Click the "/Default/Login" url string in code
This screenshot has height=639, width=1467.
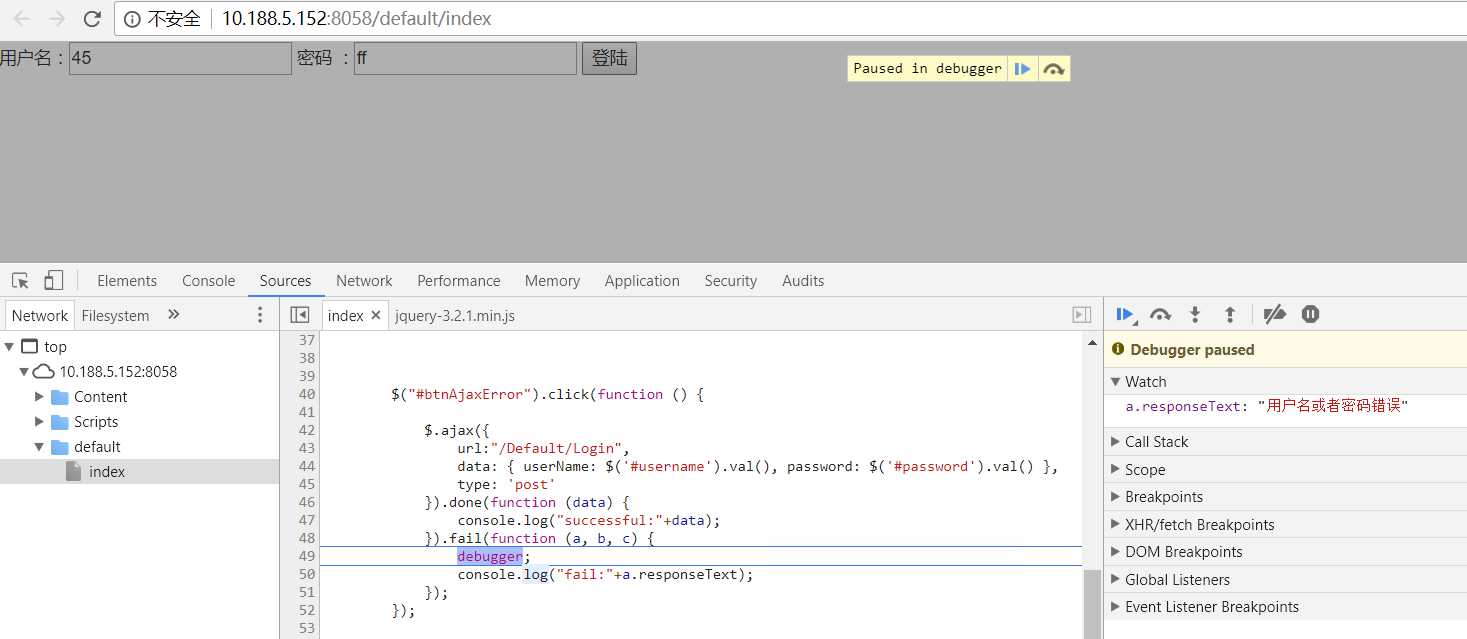tap(556, 448)
